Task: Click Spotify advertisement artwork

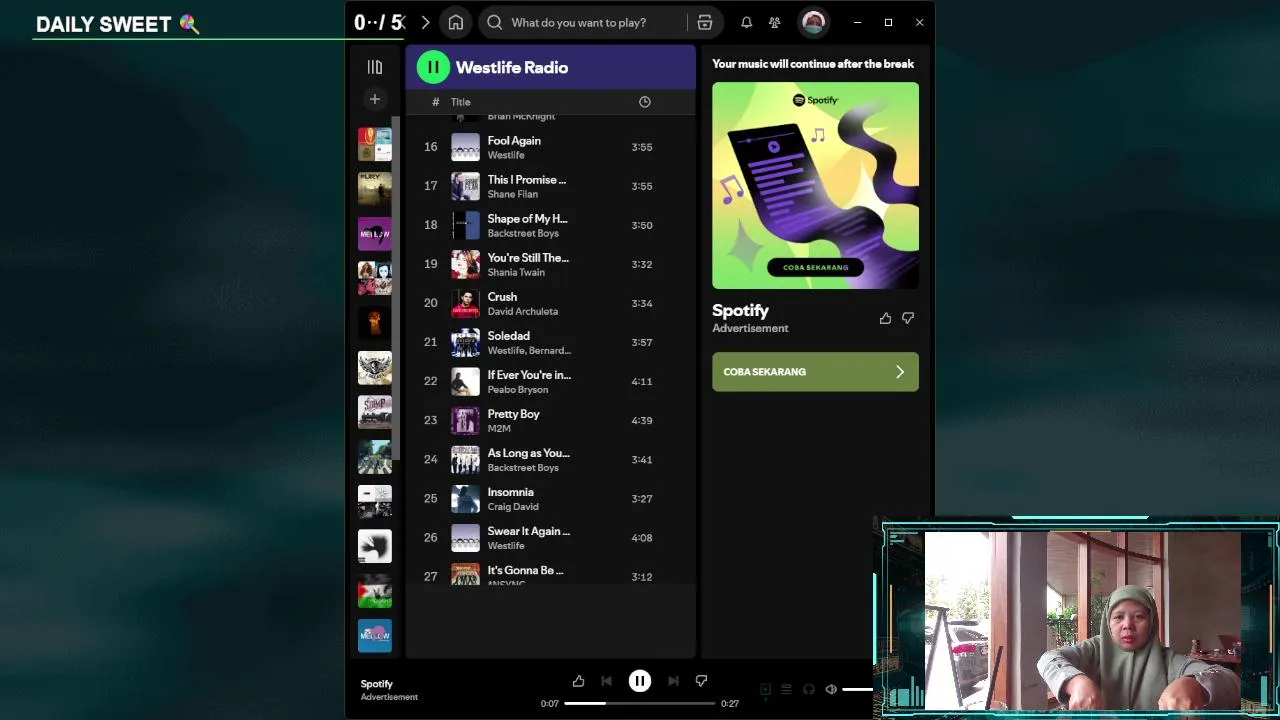Action: [x=815, y=185]
